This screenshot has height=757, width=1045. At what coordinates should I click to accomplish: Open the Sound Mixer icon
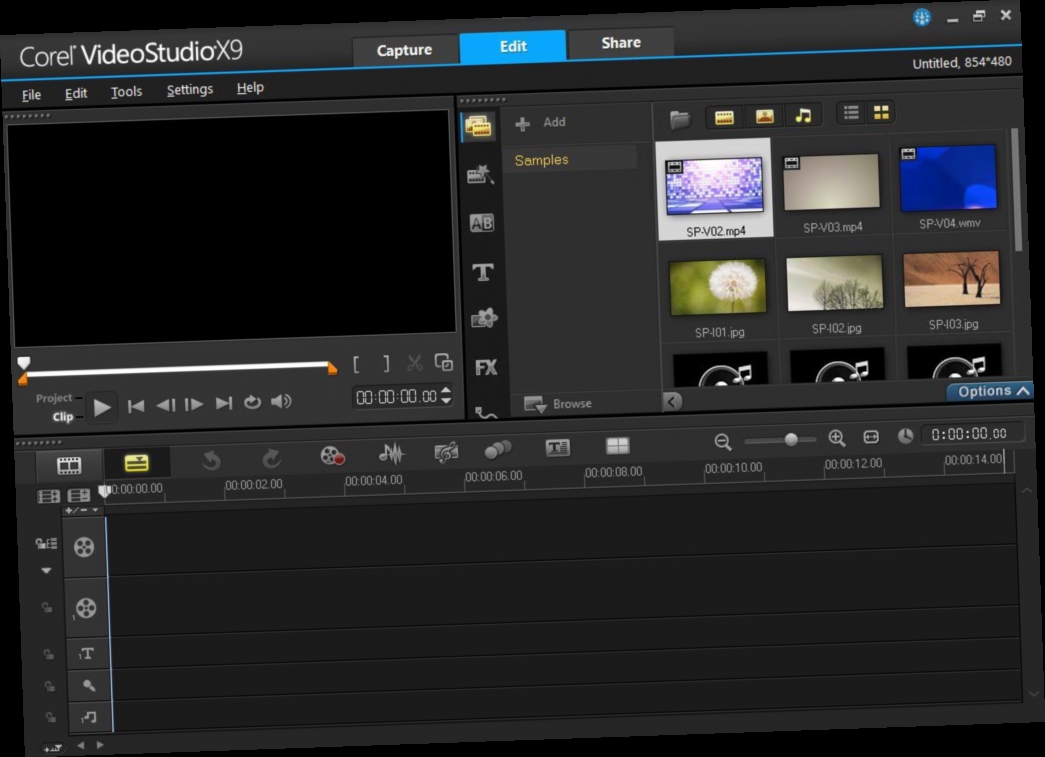click(391, 453)
